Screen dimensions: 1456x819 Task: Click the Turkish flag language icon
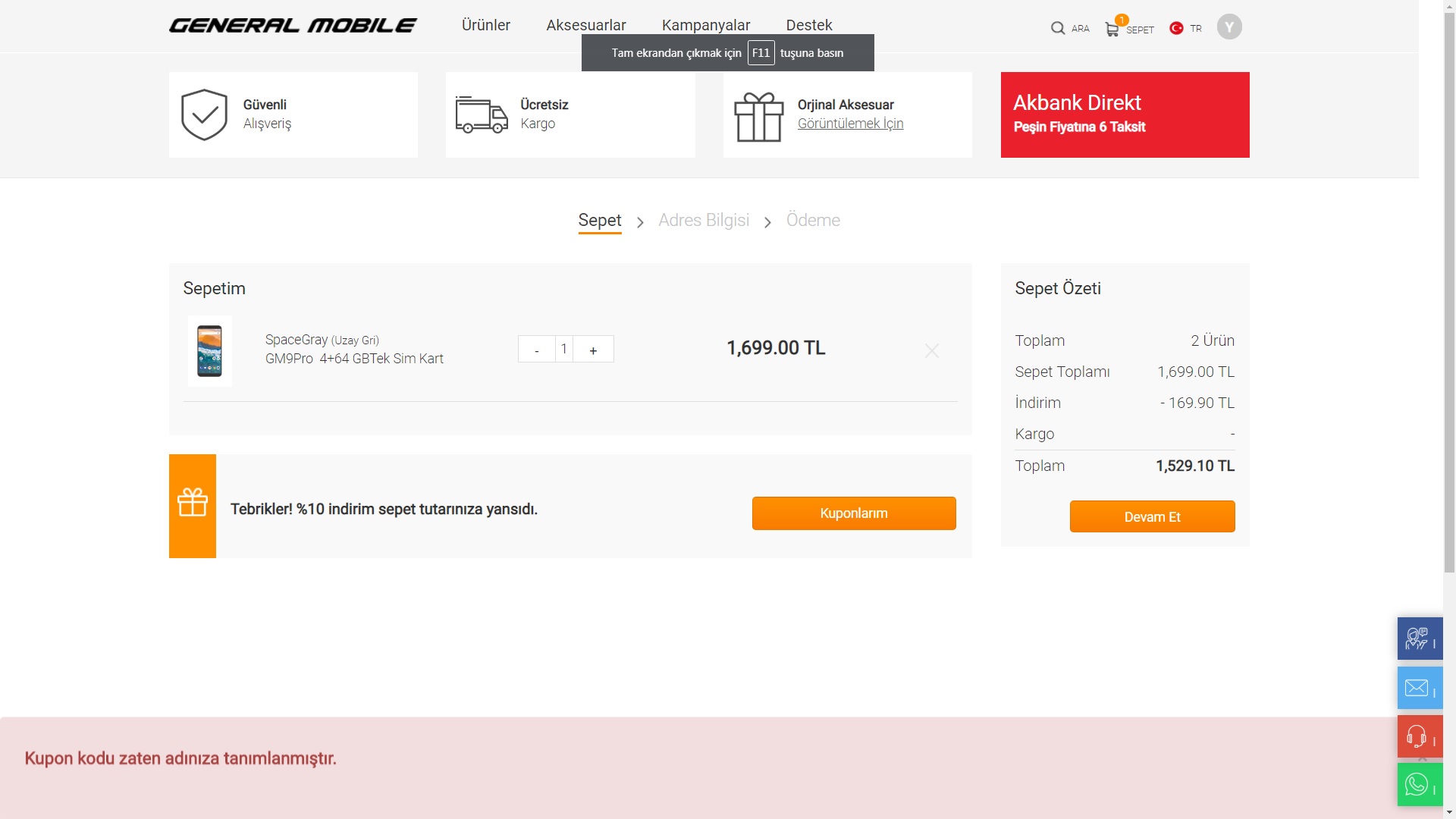[x=1176, y=28]
